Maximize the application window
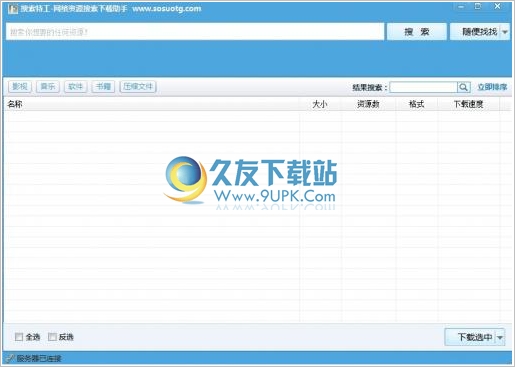This screenshot has width=515, height=367. [x=478, y=6]
